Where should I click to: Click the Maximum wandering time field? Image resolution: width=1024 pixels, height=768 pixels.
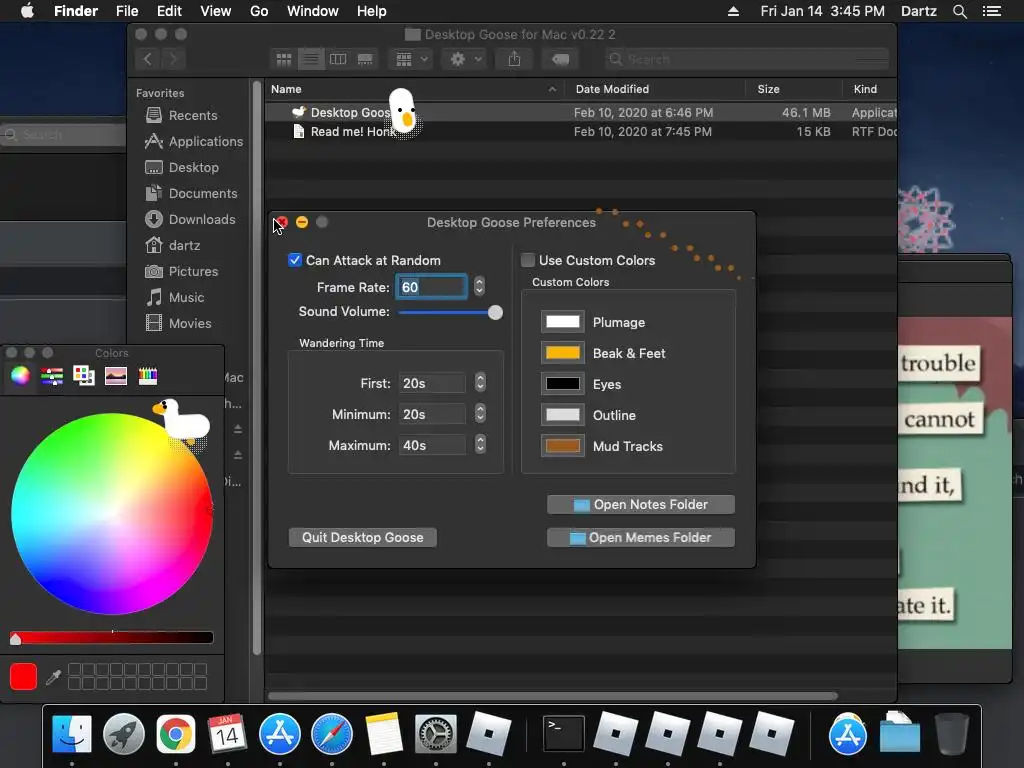432,445
